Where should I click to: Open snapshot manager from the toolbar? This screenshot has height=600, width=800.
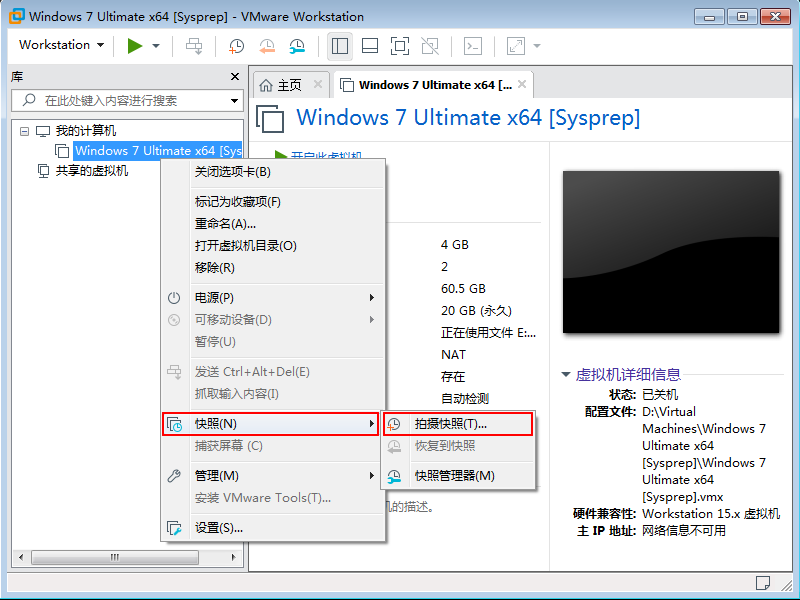coord(297,45)
